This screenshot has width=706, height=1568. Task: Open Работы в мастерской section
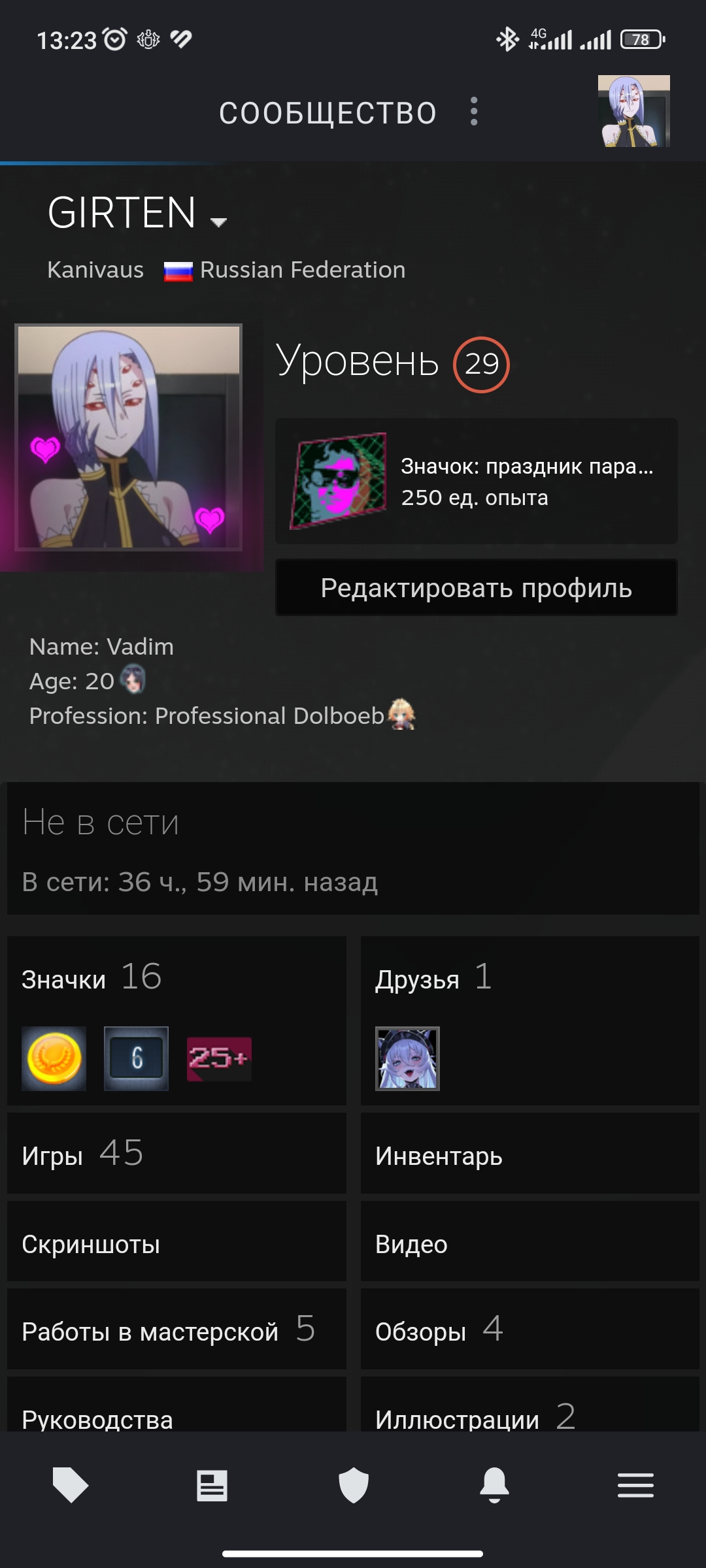(x=176, y=1330)
